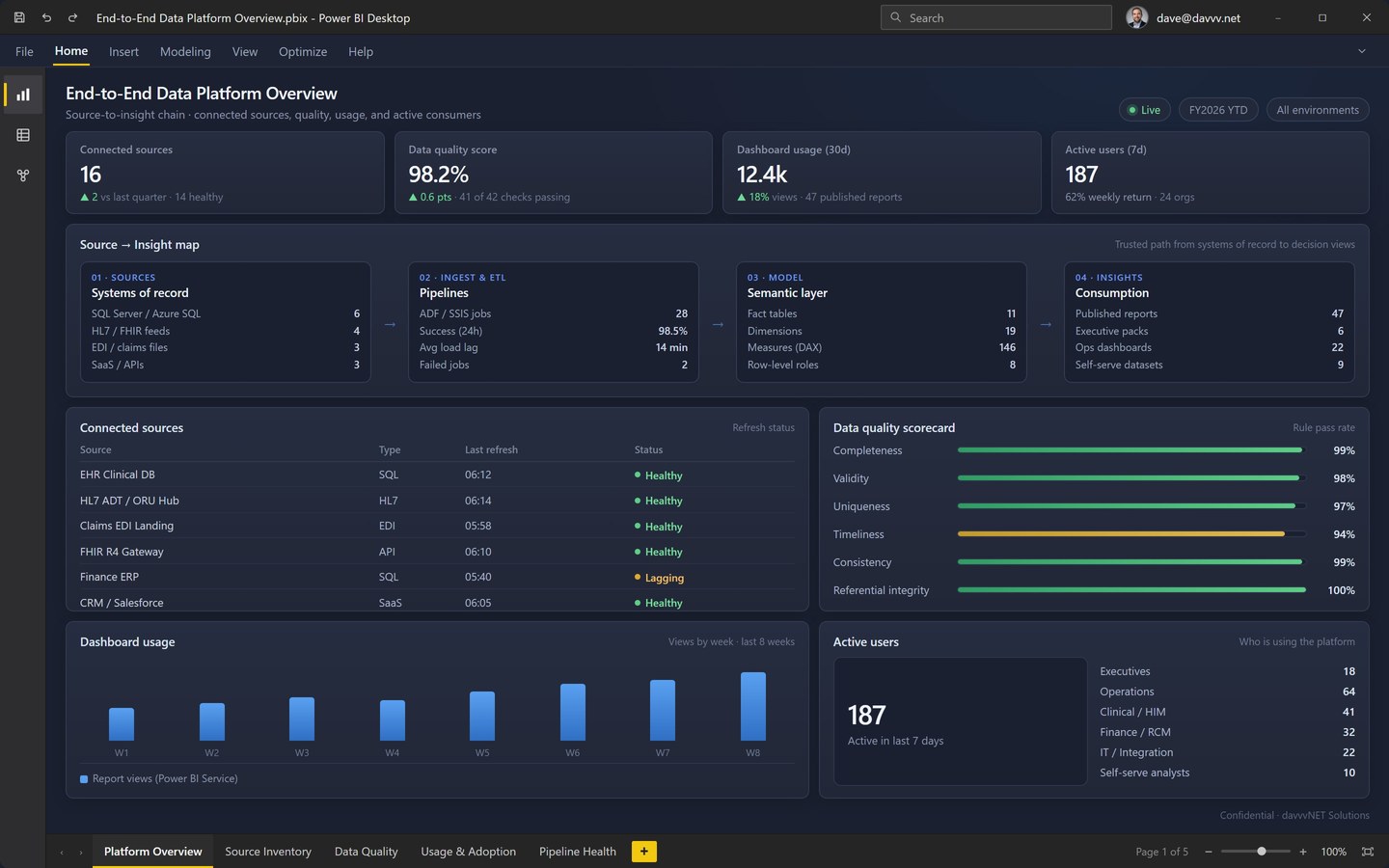Open the FY2026 YTD period filter
The image size is (1389, 868).
pyautogui.click(x=1218, y=110)
